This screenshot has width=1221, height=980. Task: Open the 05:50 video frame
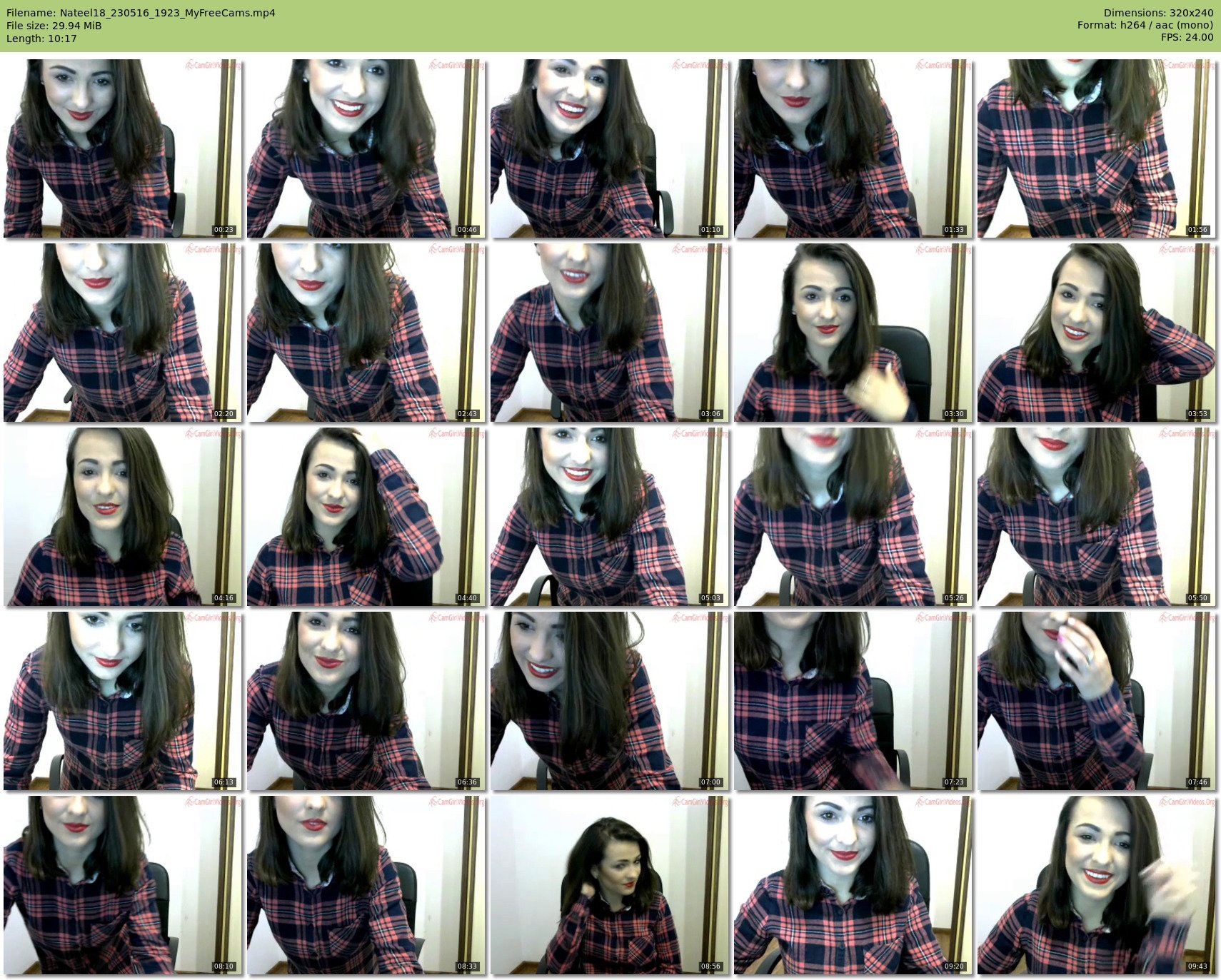pos(1097,517)
